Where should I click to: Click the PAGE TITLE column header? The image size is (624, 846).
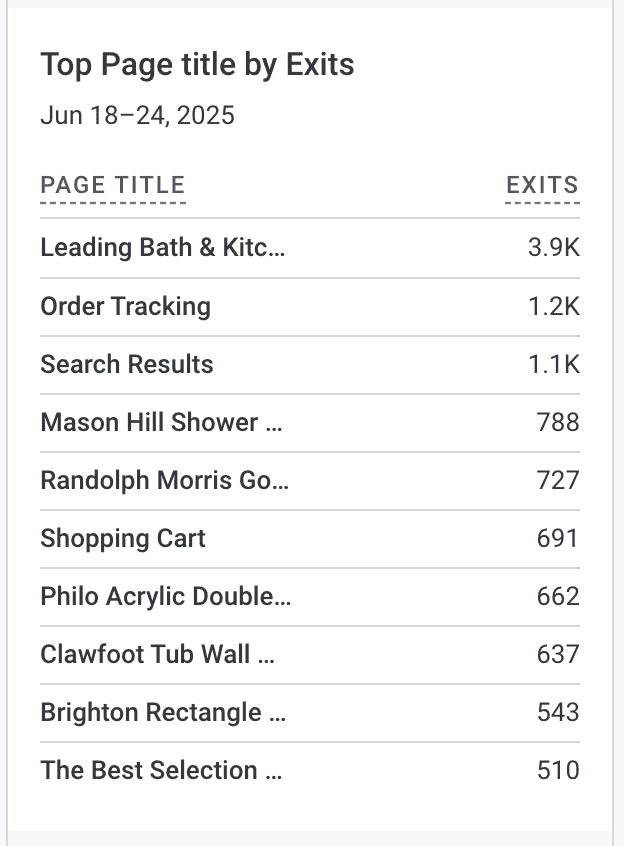click(113, 185)
